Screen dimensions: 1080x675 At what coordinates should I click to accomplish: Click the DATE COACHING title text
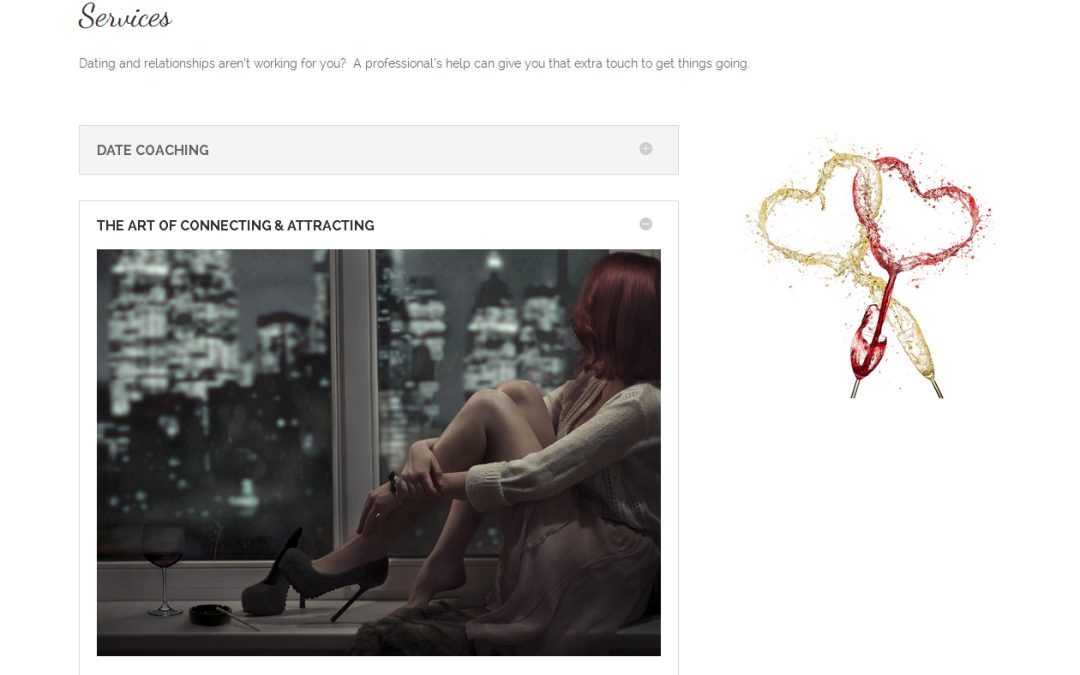pyautogui.click(x=153, y=150)
